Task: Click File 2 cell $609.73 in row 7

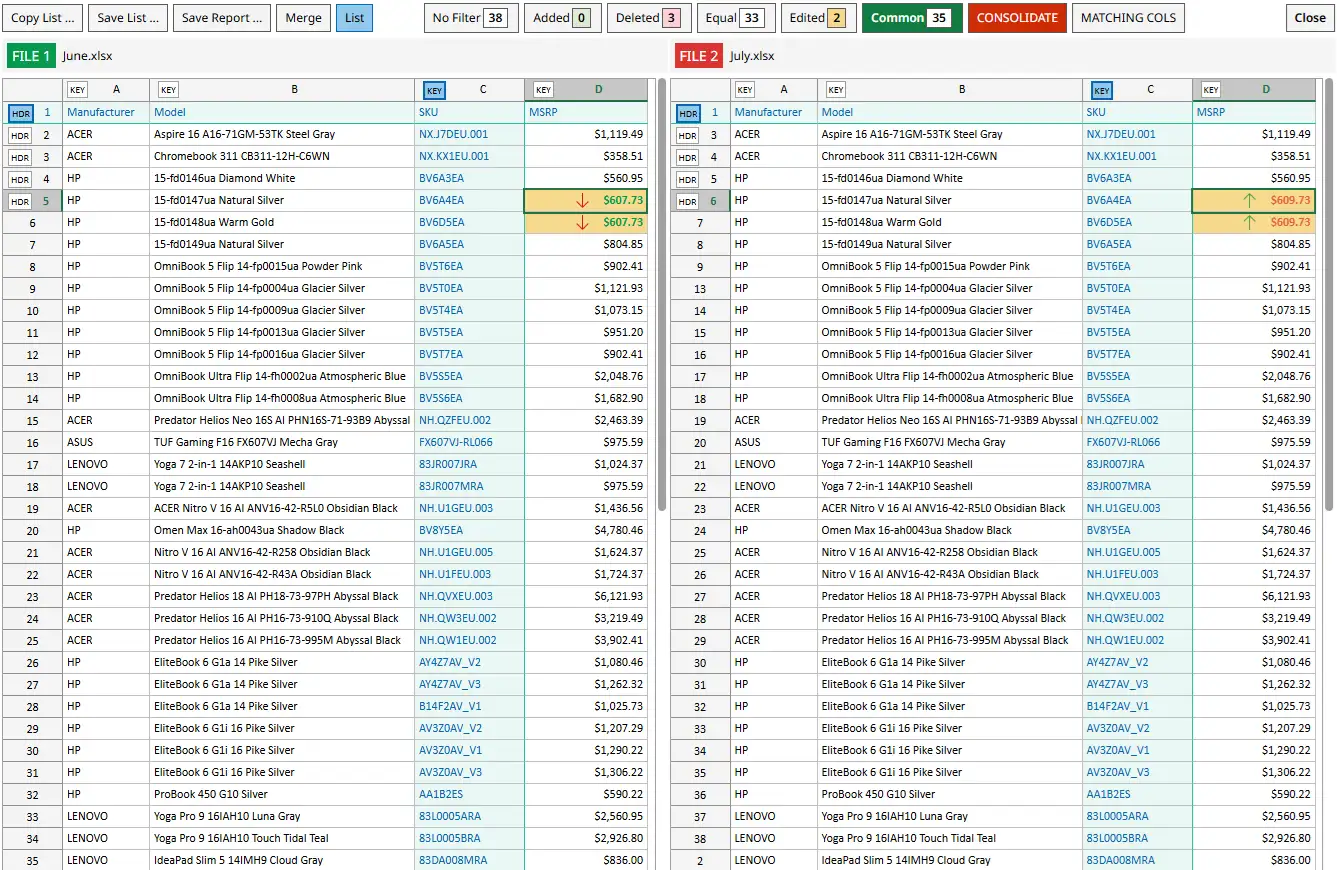Action: coord(1254,223)
